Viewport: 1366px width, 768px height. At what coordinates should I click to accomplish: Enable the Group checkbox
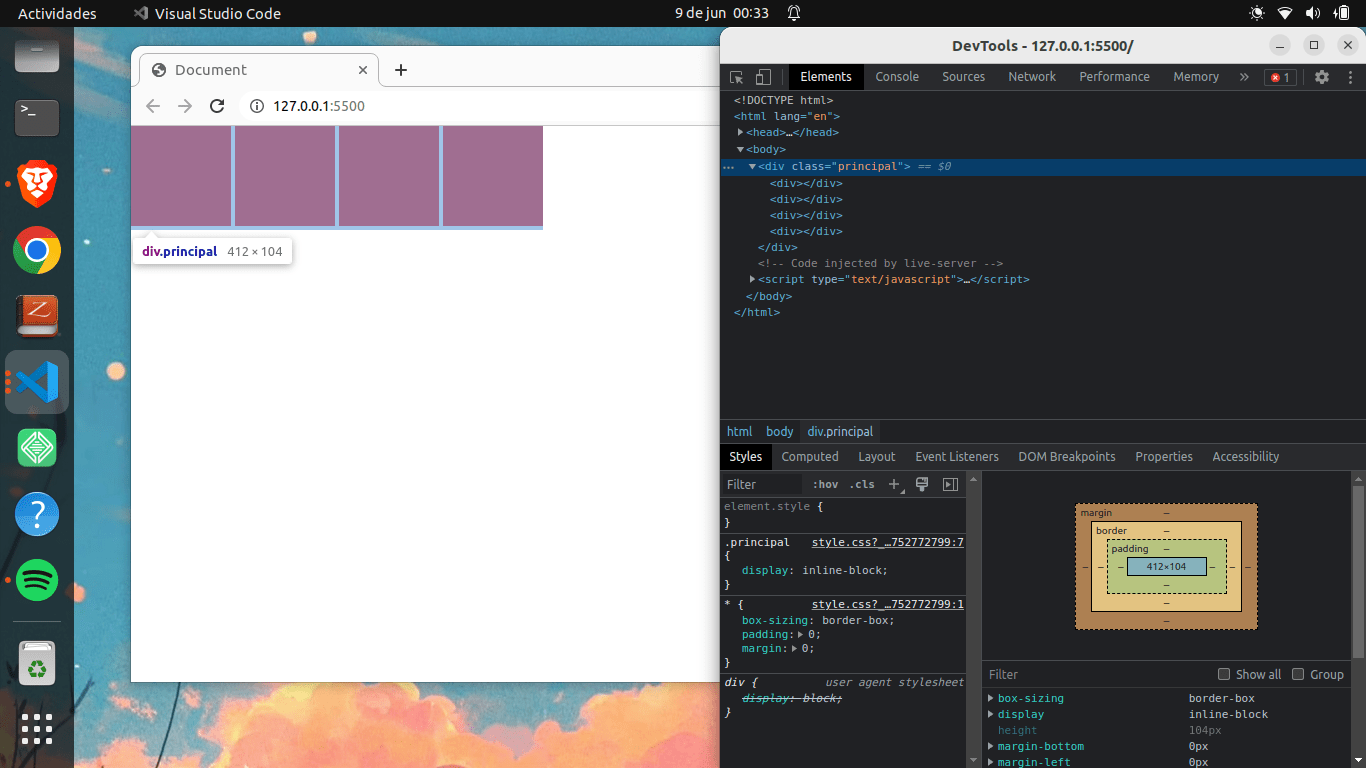tap(1294, 674)
